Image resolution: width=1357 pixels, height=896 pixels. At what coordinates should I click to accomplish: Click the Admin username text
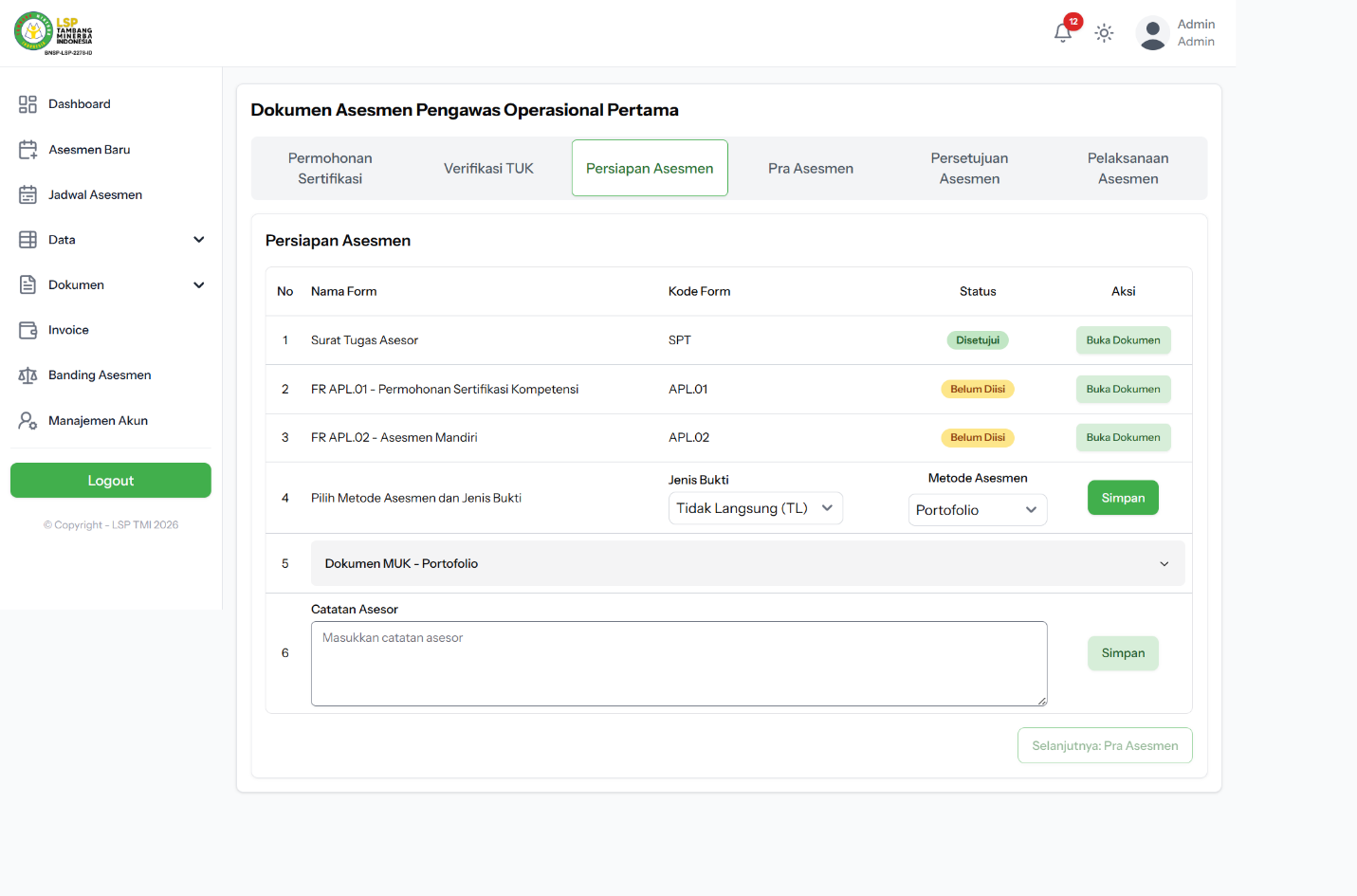[x=1196, y=25]
